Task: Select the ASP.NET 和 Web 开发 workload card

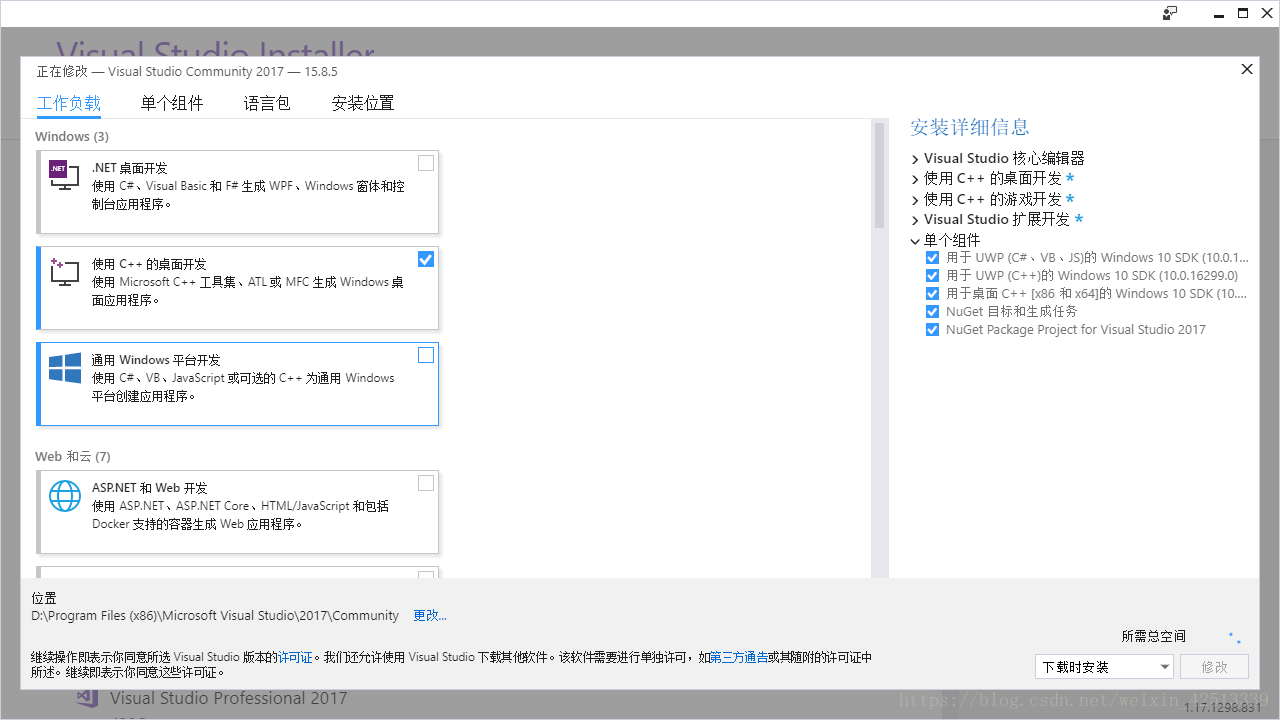Action: [x=238, y=512]
